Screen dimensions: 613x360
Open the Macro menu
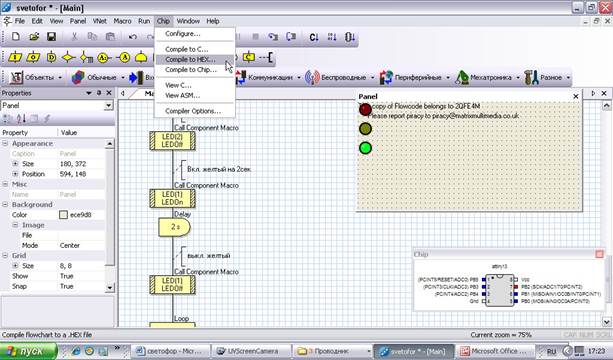tap(122, 21)
